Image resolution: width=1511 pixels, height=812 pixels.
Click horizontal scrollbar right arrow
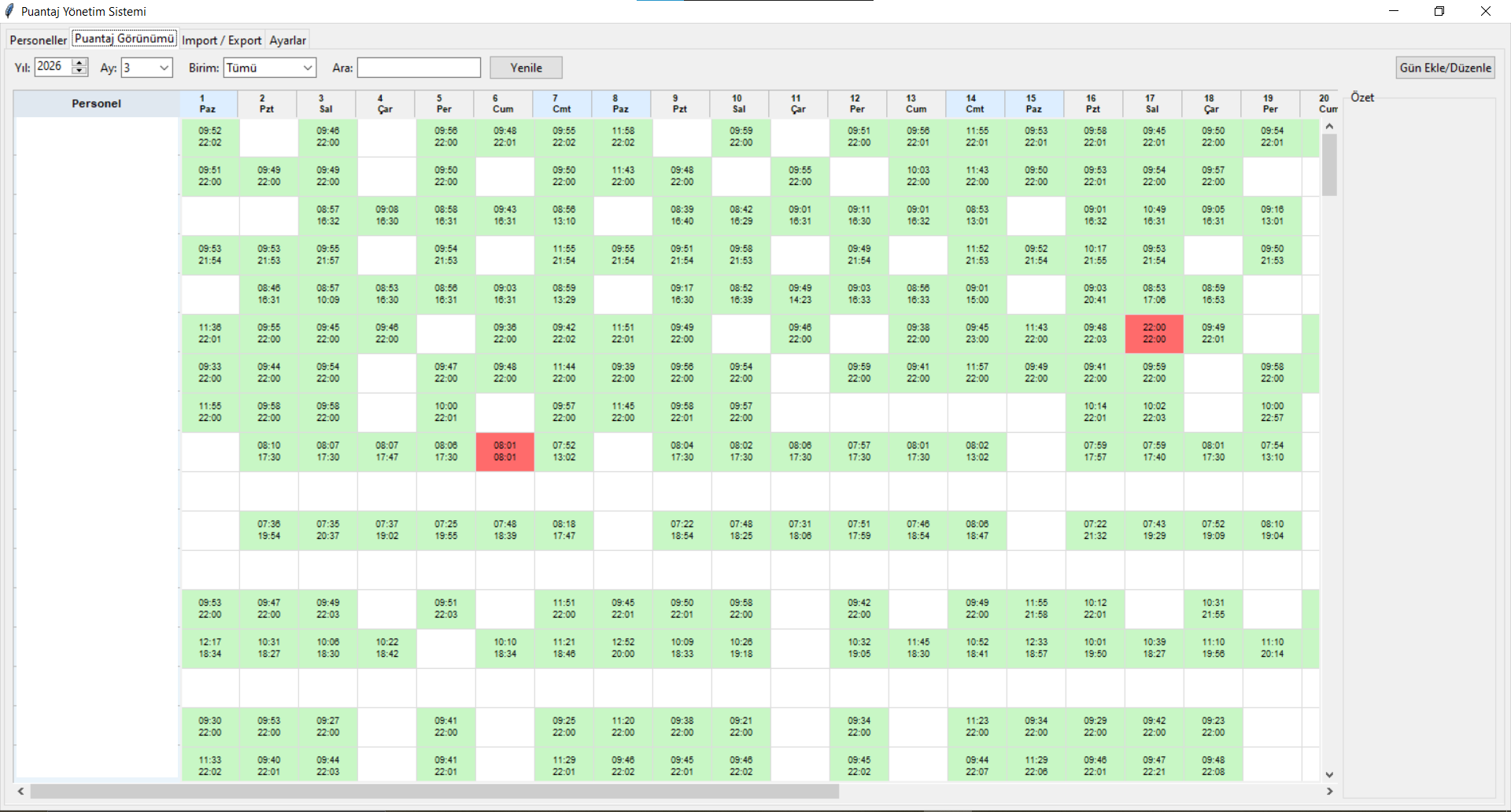tap(1329, 792)
